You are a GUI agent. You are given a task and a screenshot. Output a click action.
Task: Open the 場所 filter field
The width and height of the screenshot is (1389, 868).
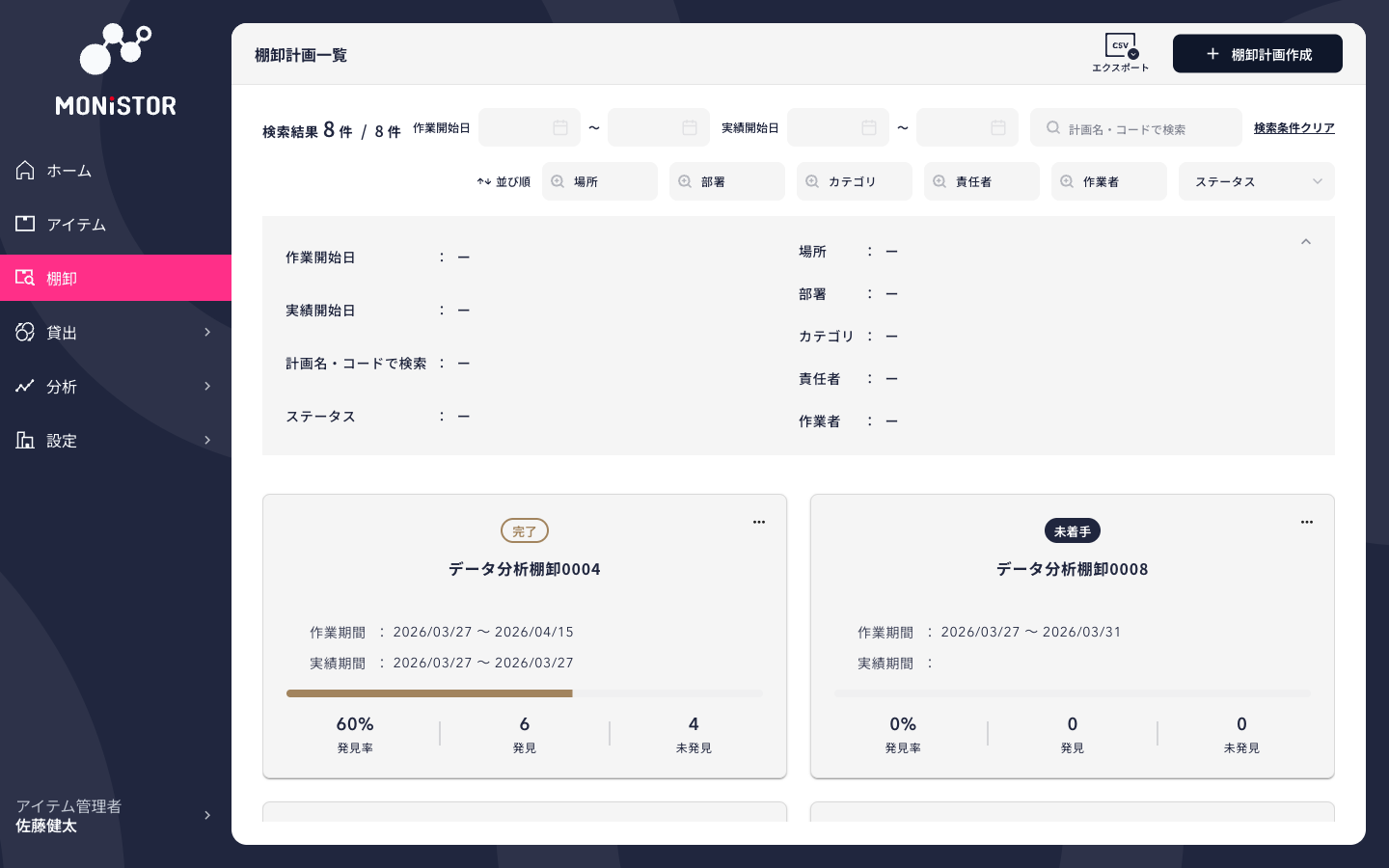point(600,181)
